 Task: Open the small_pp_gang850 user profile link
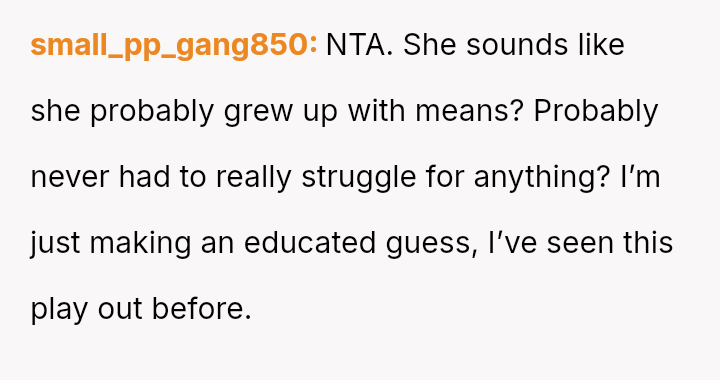pos(174,45)
